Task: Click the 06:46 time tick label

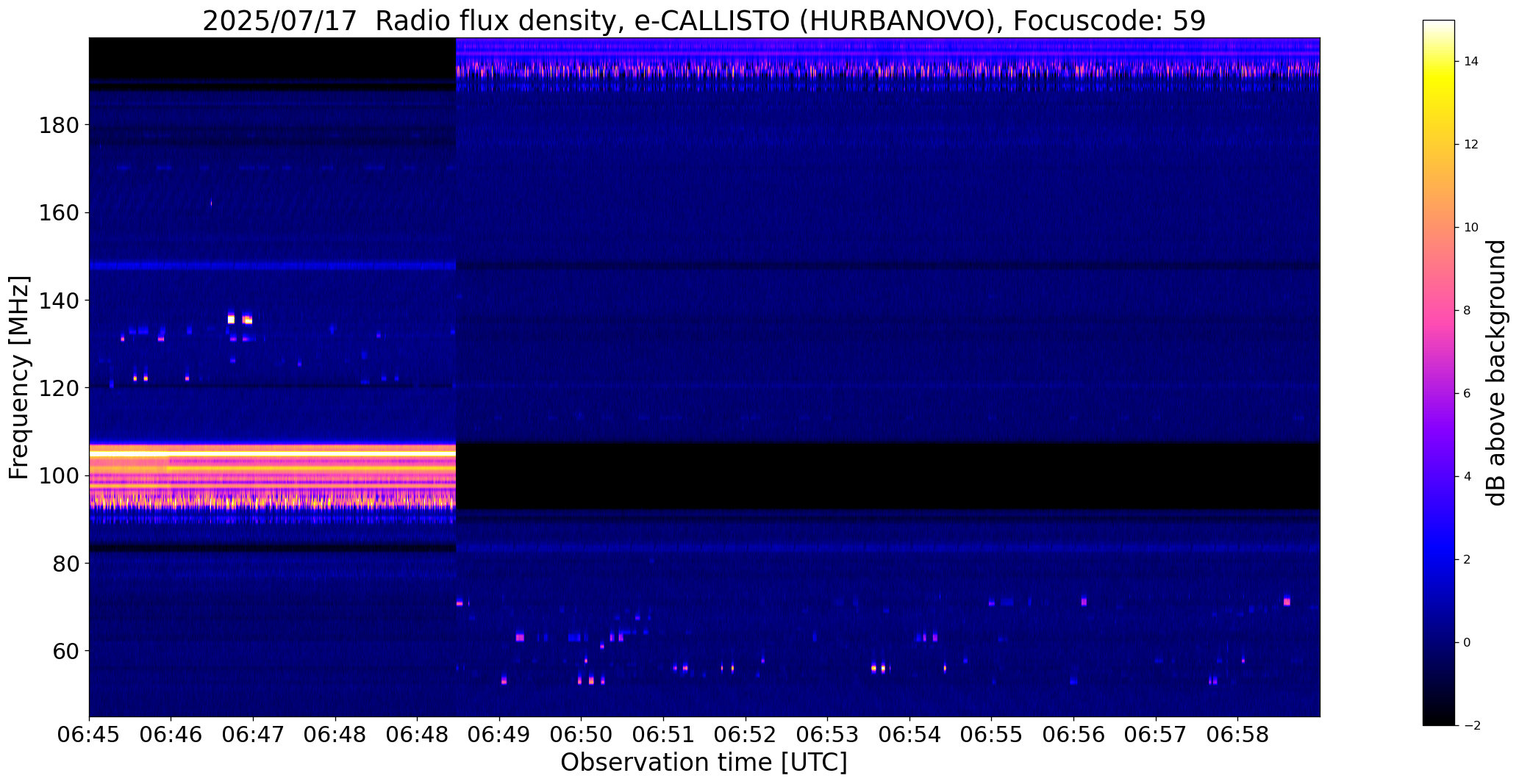Action: point(171,735)
